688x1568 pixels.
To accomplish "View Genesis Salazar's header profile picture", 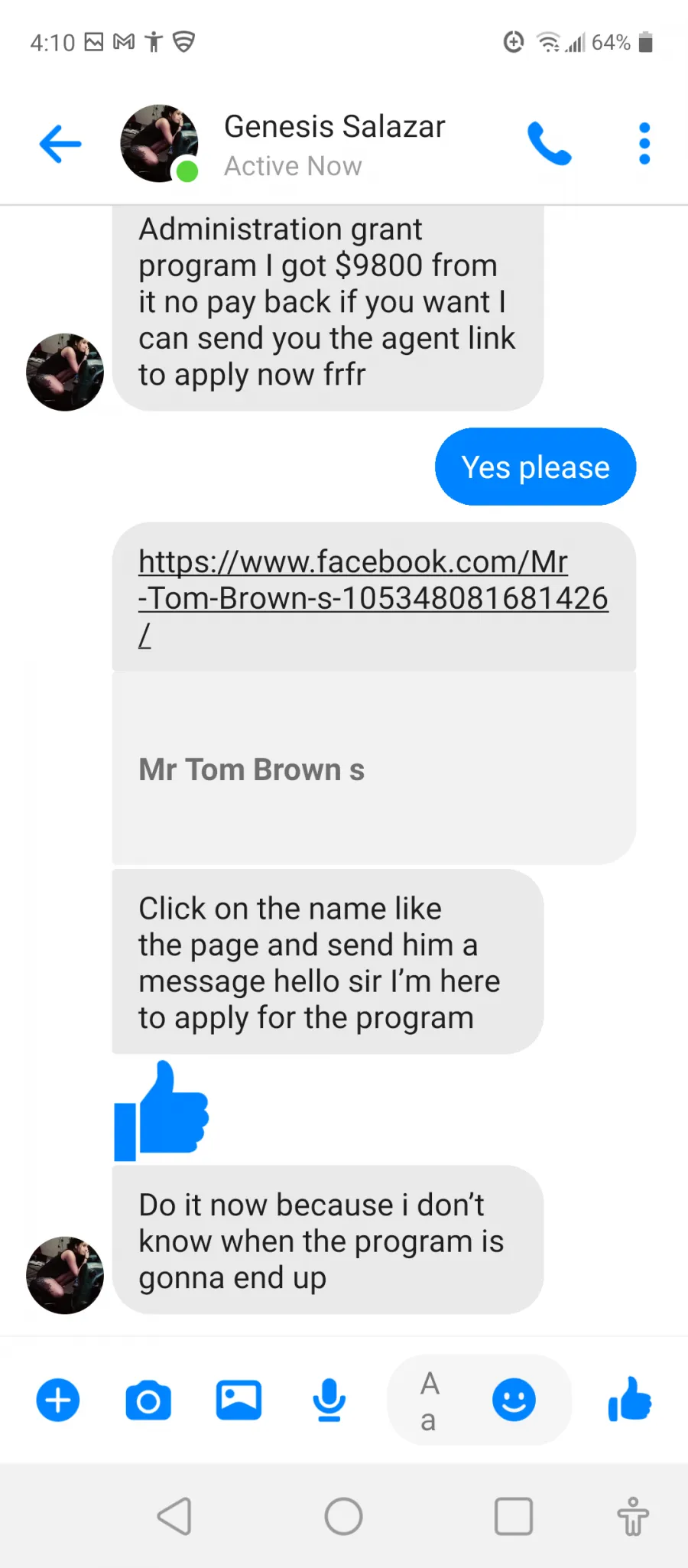I will 159,144.
